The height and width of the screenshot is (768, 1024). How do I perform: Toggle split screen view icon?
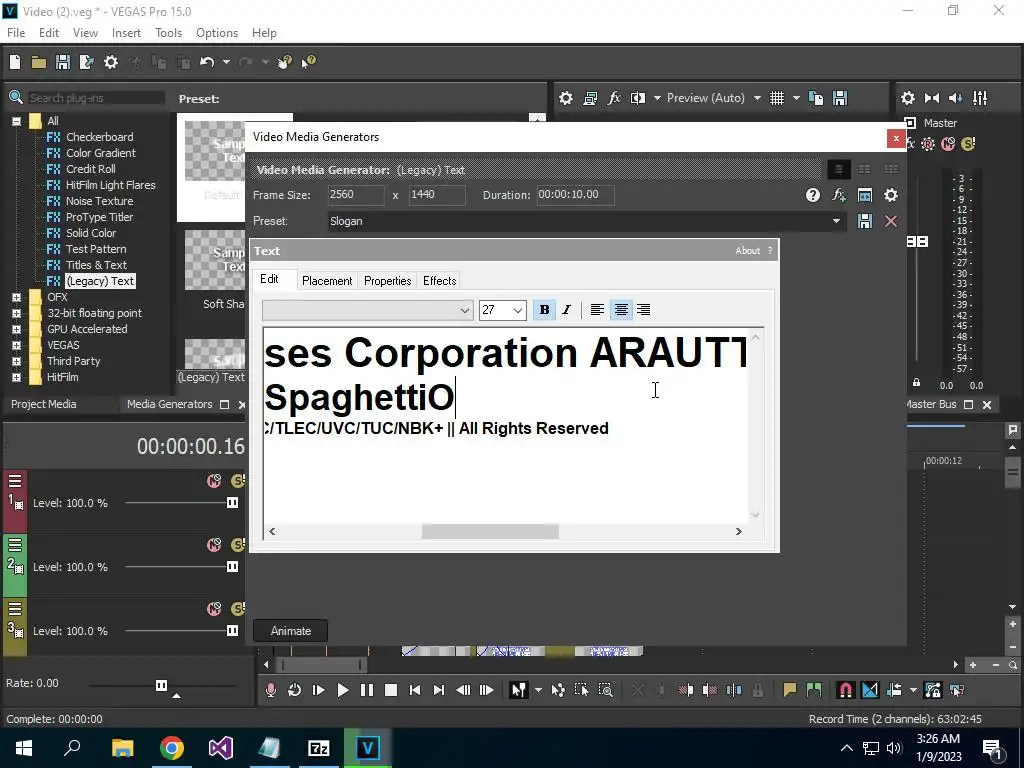[x=637, y=98]
